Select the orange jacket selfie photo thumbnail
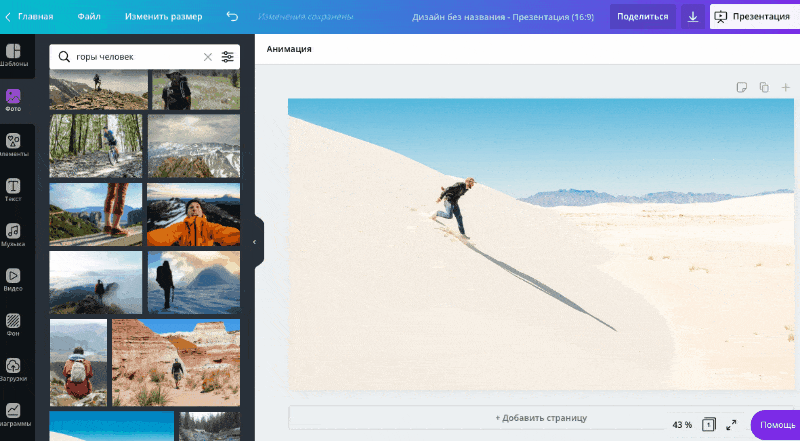 coord(193,214)
